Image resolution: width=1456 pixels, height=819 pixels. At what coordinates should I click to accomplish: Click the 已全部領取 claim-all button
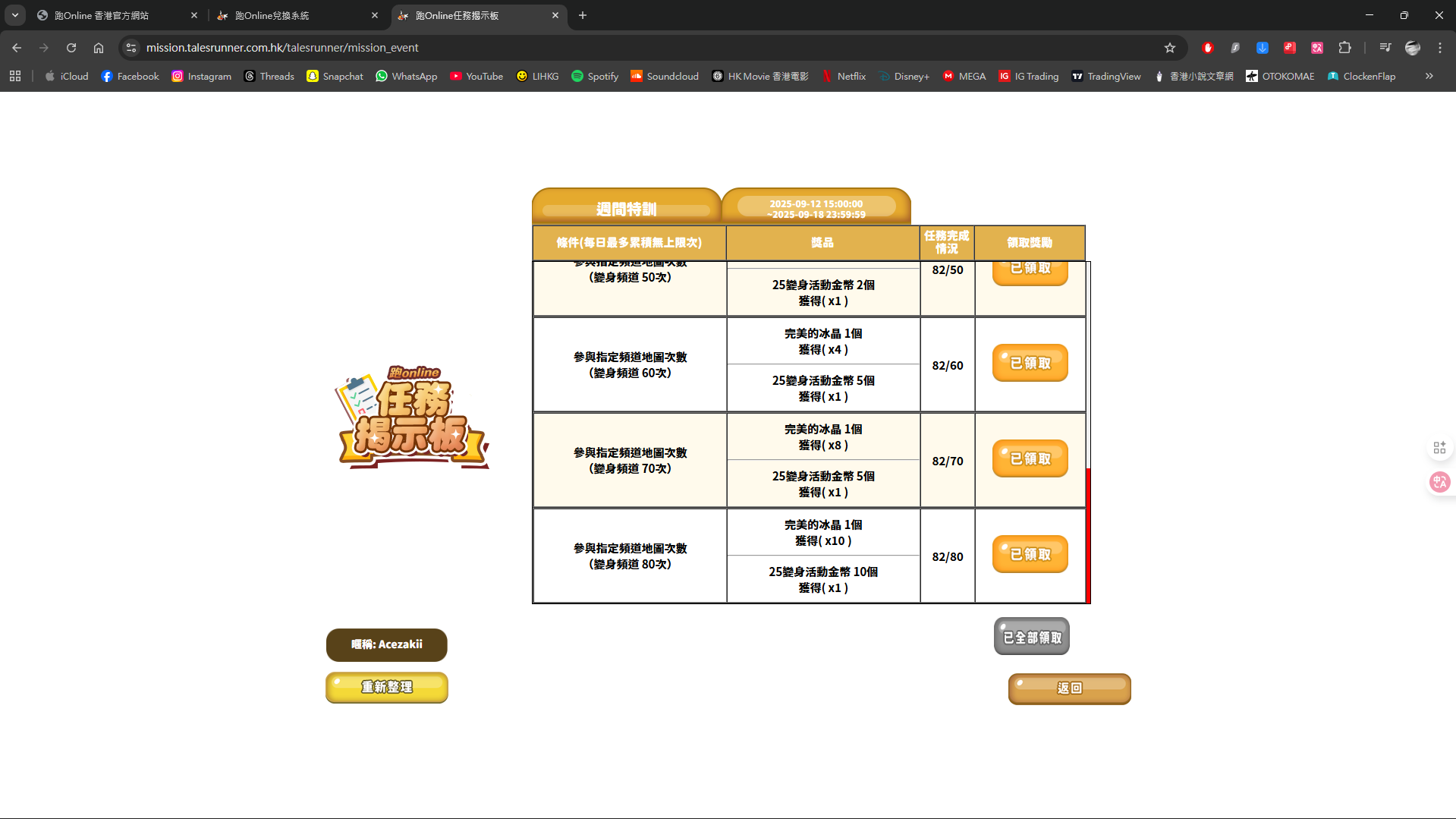(1031, 637)
